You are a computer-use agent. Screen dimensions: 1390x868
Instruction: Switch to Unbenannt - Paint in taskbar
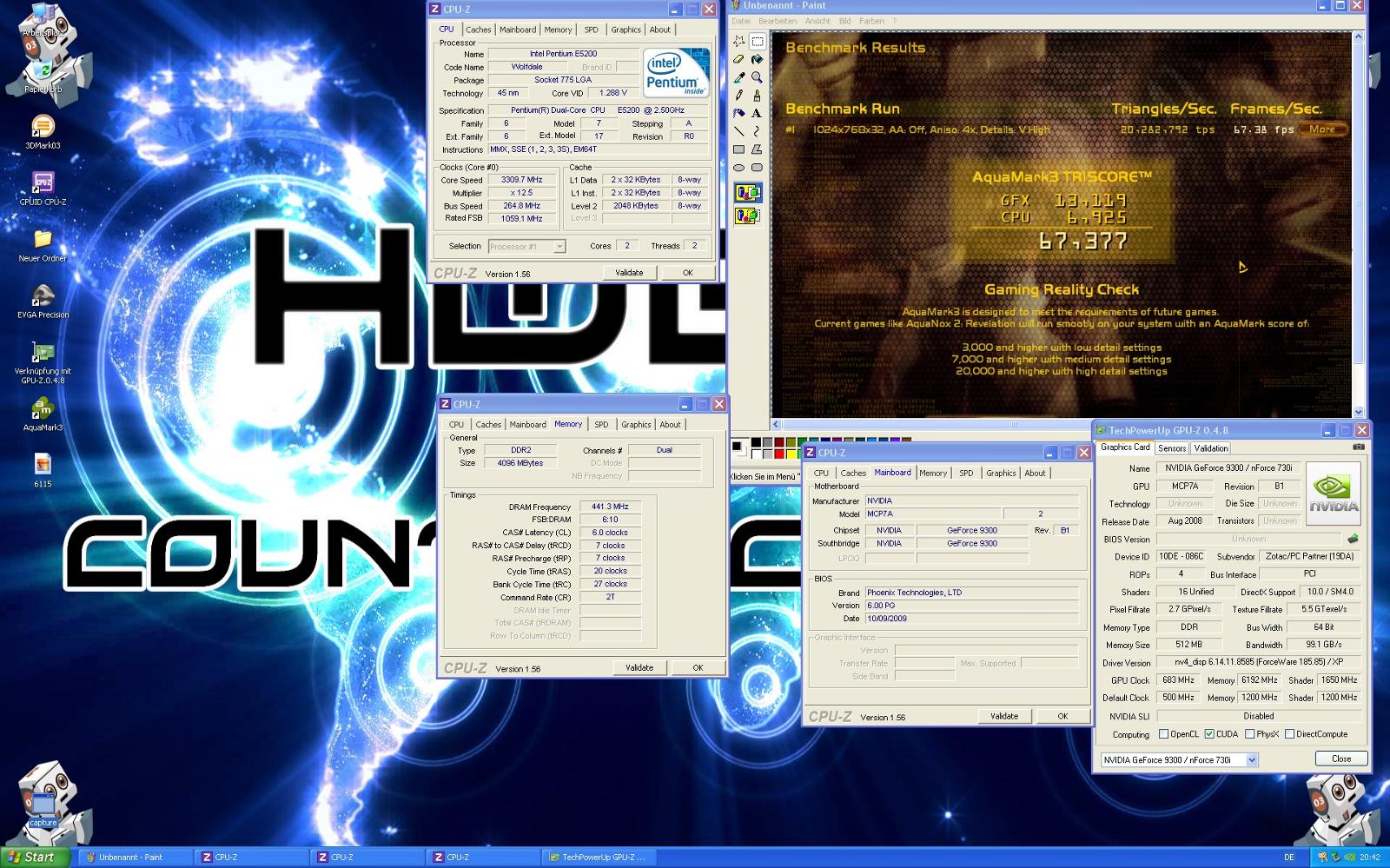tap(134, 857)
